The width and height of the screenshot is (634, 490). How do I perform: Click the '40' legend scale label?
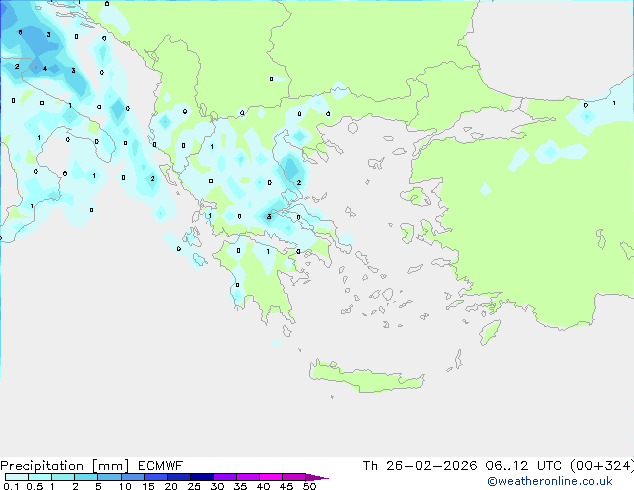(263, 486)
